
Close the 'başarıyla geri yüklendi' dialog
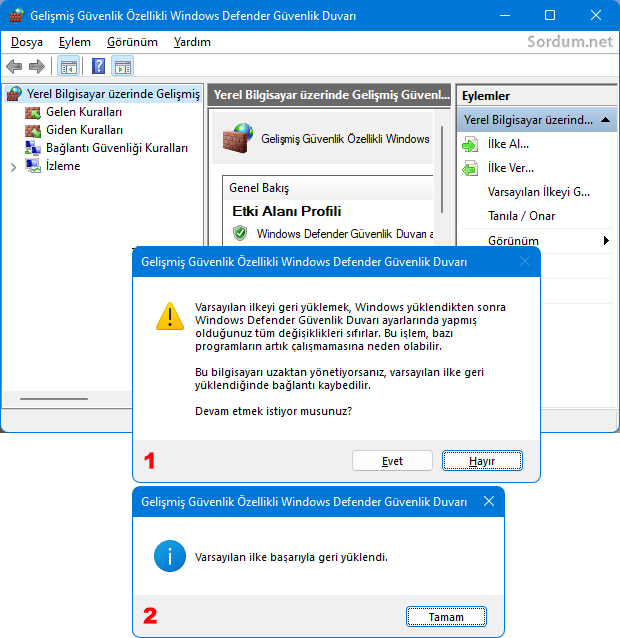[x=489, y=501]
